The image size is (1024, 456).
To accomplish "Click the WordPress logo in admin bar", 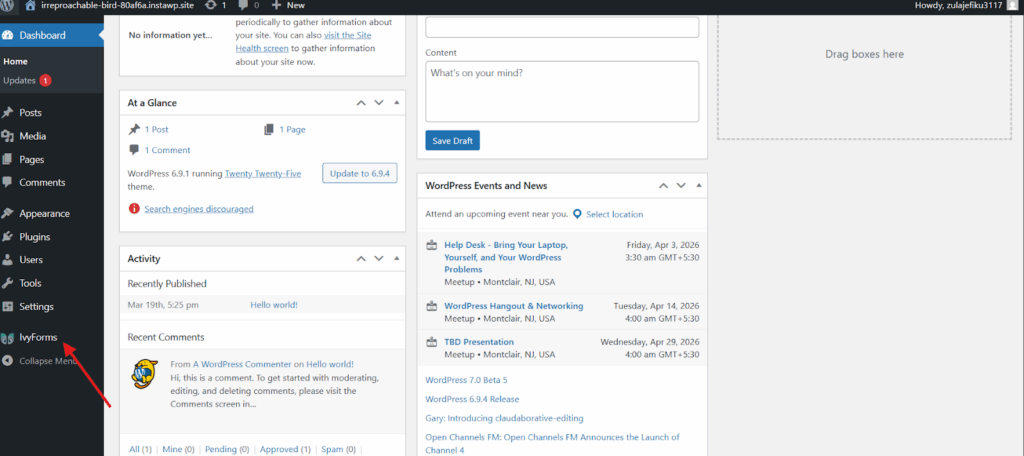I will (12, 5).
